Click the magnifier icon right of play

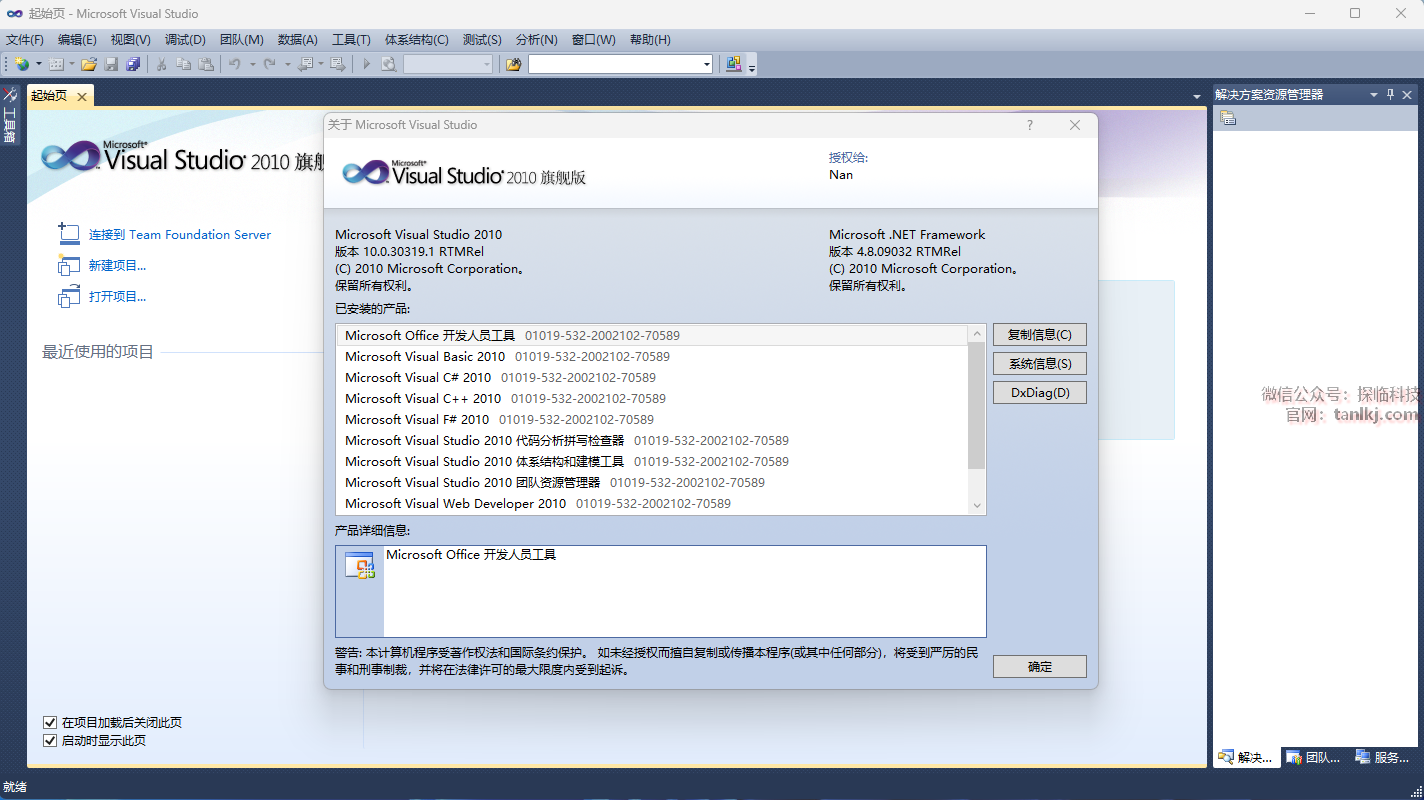(x=388, y=64)
